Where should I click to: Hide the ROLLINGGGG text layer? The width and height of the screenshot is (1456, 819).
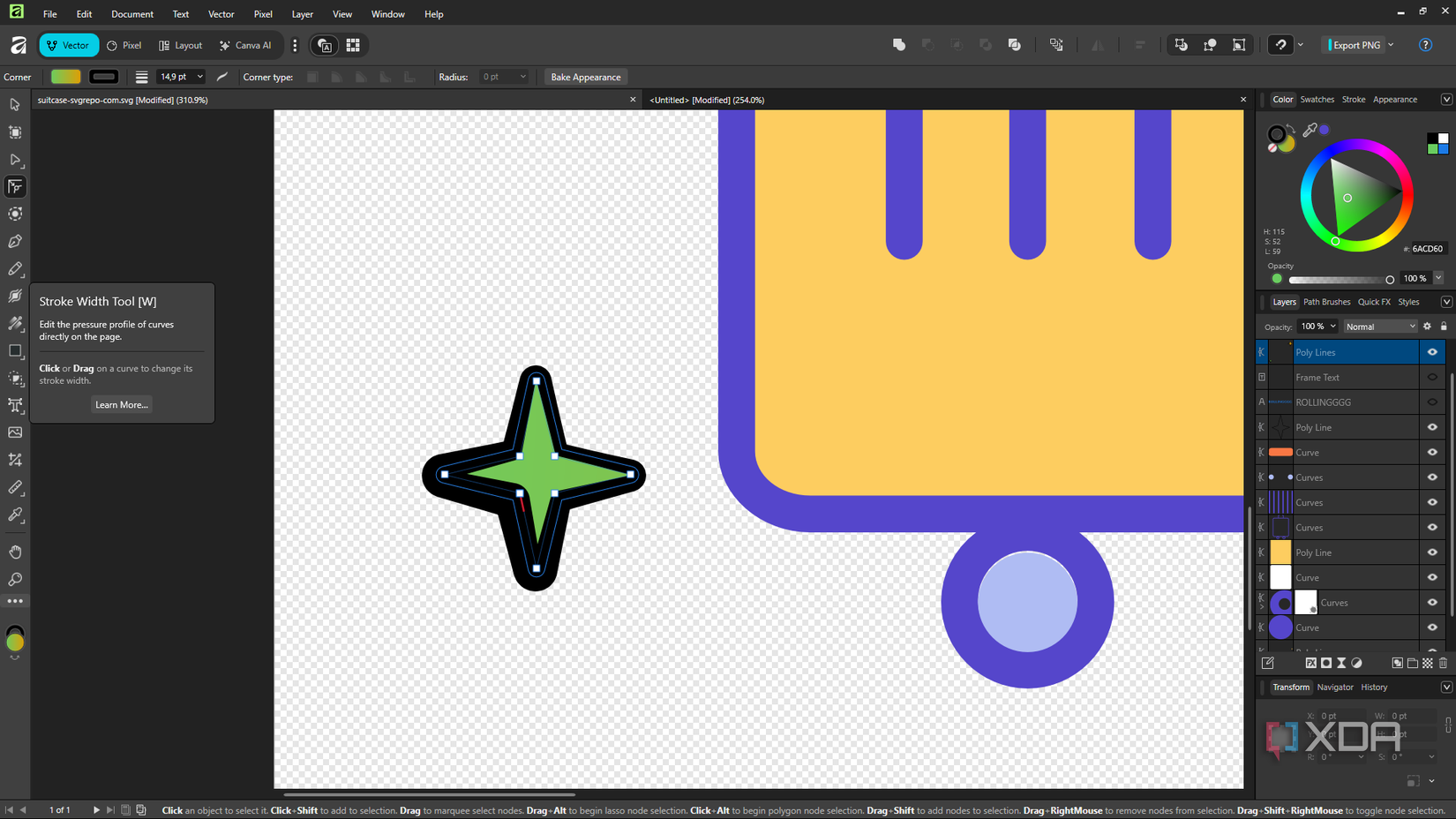pos(1432,402)
